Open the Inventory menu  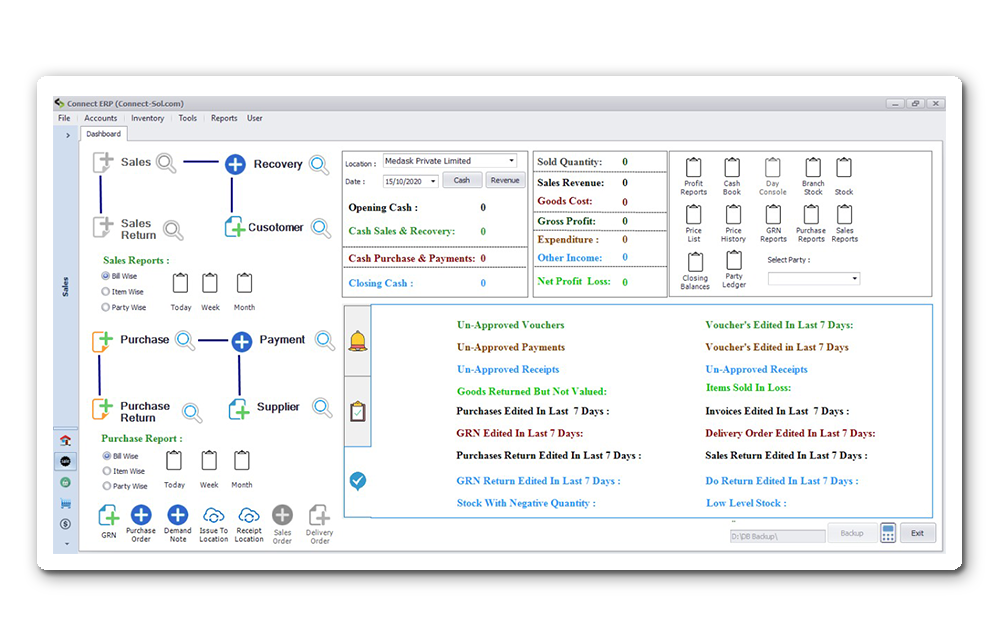(147, 118)
